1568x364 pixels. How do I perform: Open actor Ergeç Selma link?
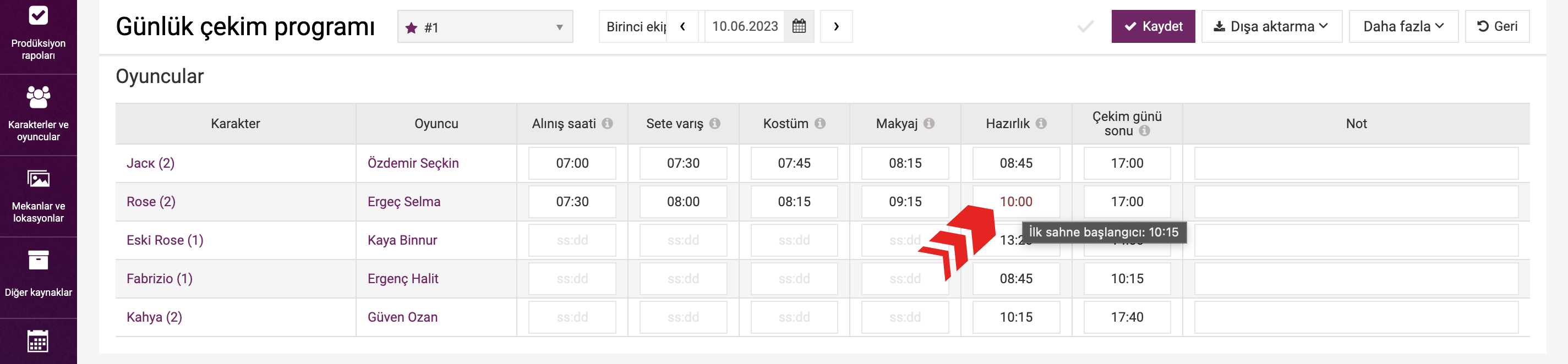click(404, 202)
